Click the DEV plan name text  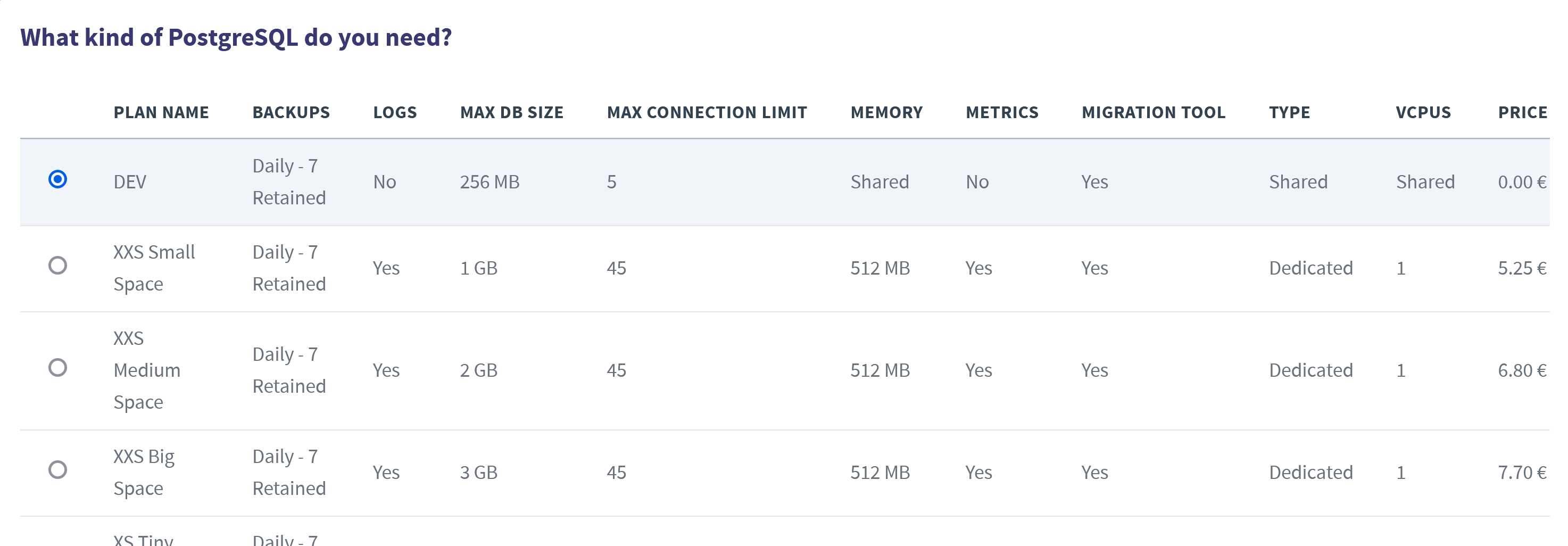point(130,182)
